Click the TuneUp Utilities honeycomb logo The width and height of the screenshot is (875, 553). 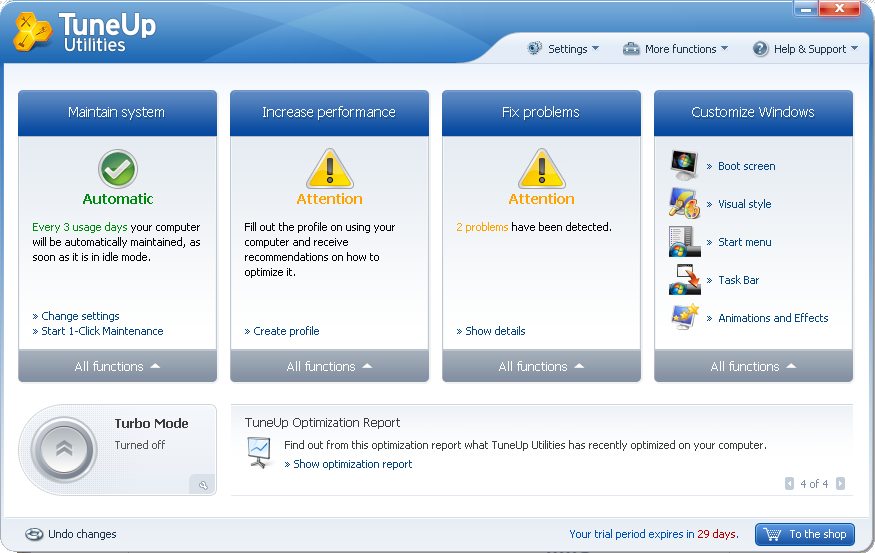tap(33, 31)
